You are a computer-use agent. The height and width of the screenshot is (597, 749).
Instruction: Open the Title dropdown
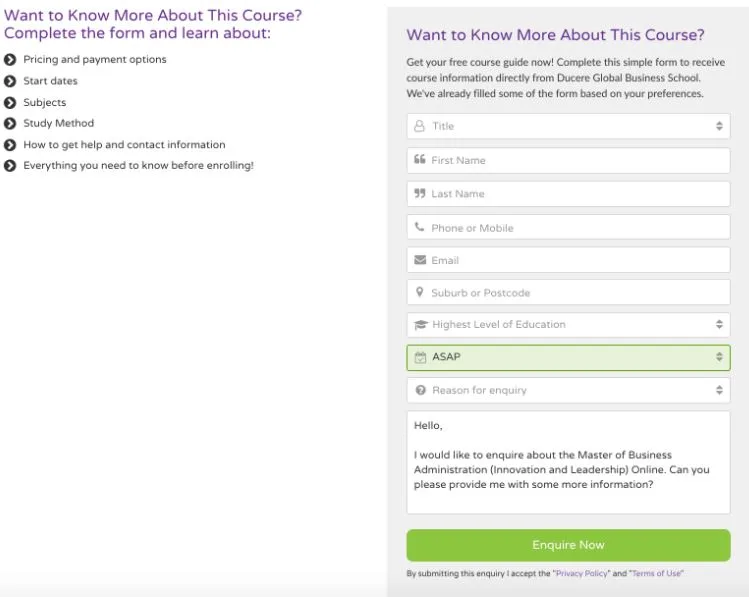point(568,126)
